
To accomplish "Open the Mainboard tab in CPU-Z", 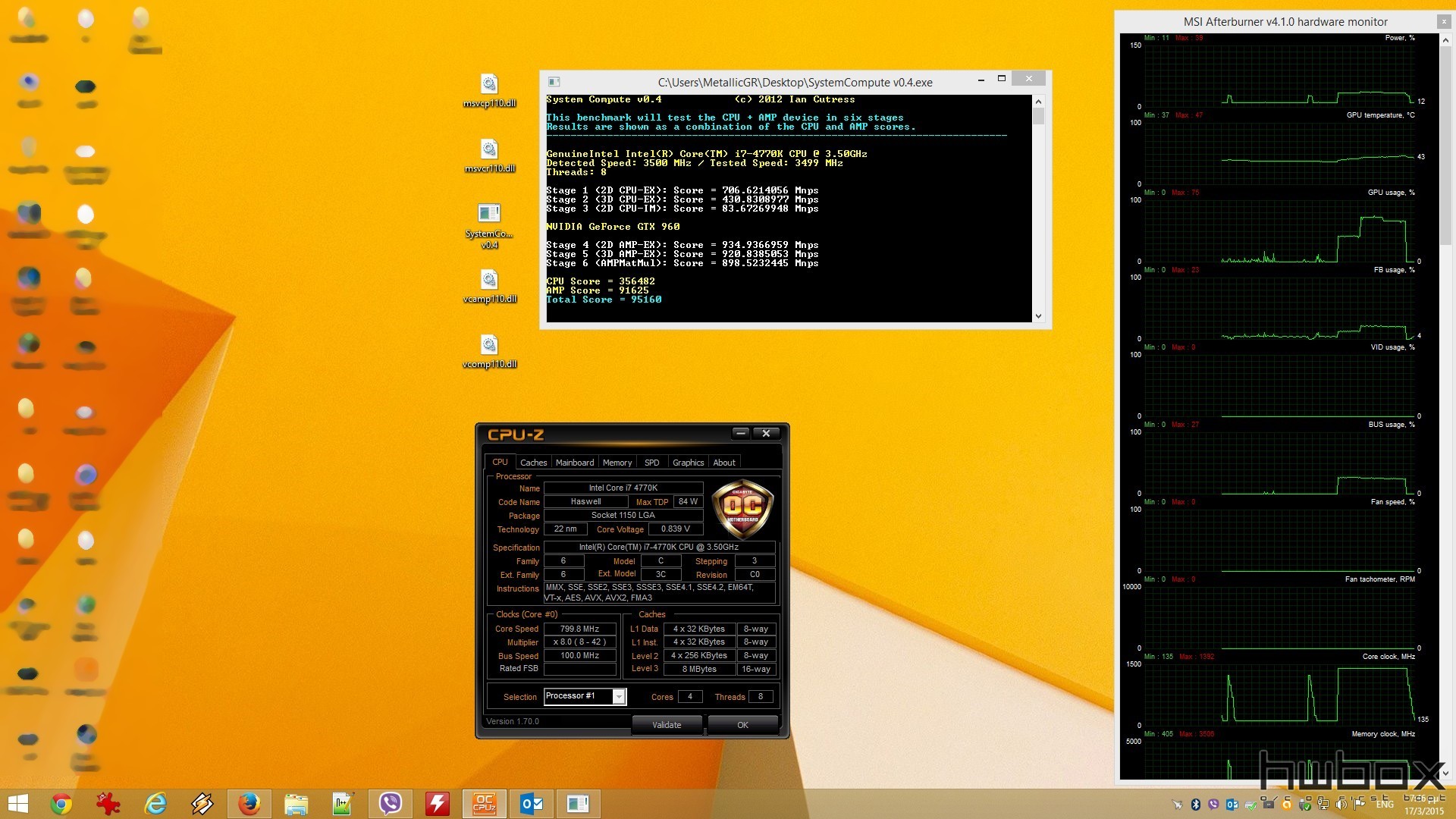I will [574, 462].
